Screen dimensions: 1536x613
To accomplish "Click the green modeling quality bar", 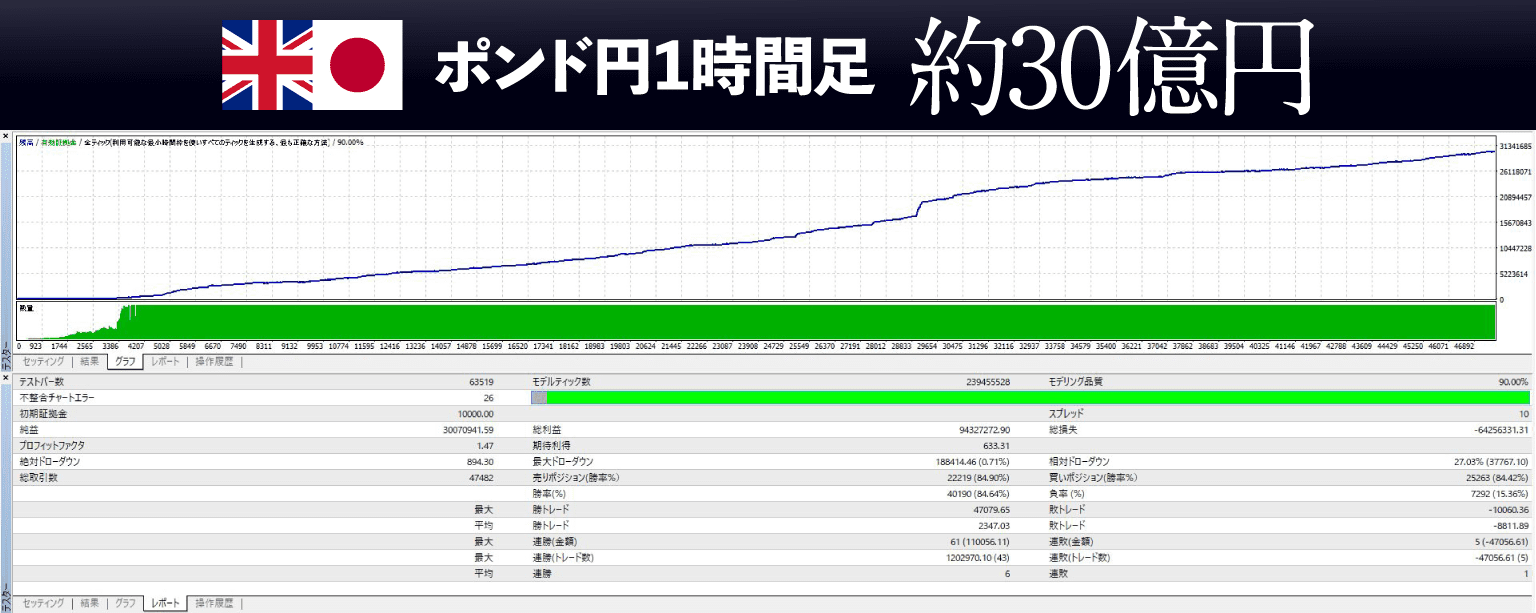I will (x=1030, y=398).
